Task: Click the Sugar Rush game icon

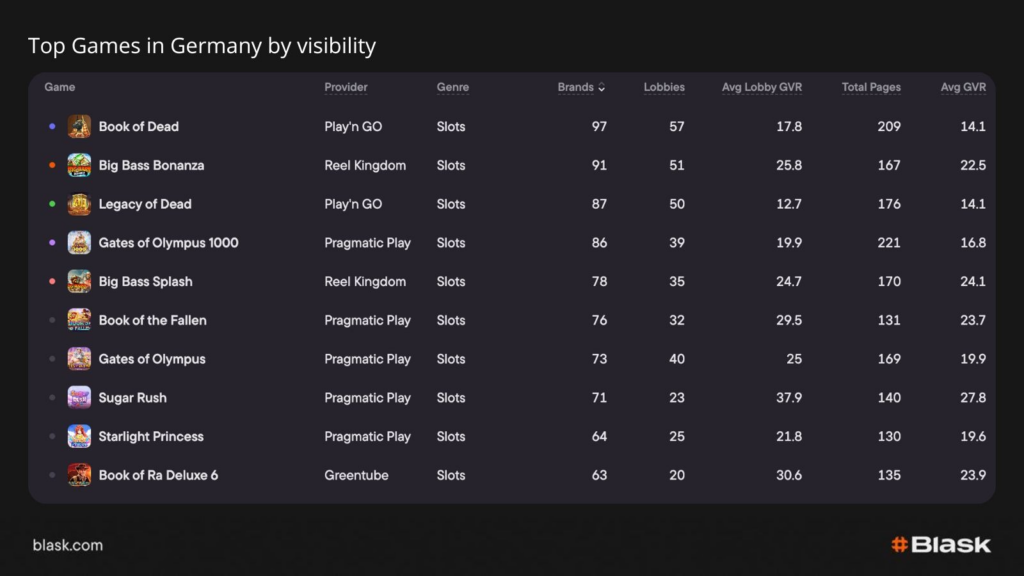Action: click(79, 398)
